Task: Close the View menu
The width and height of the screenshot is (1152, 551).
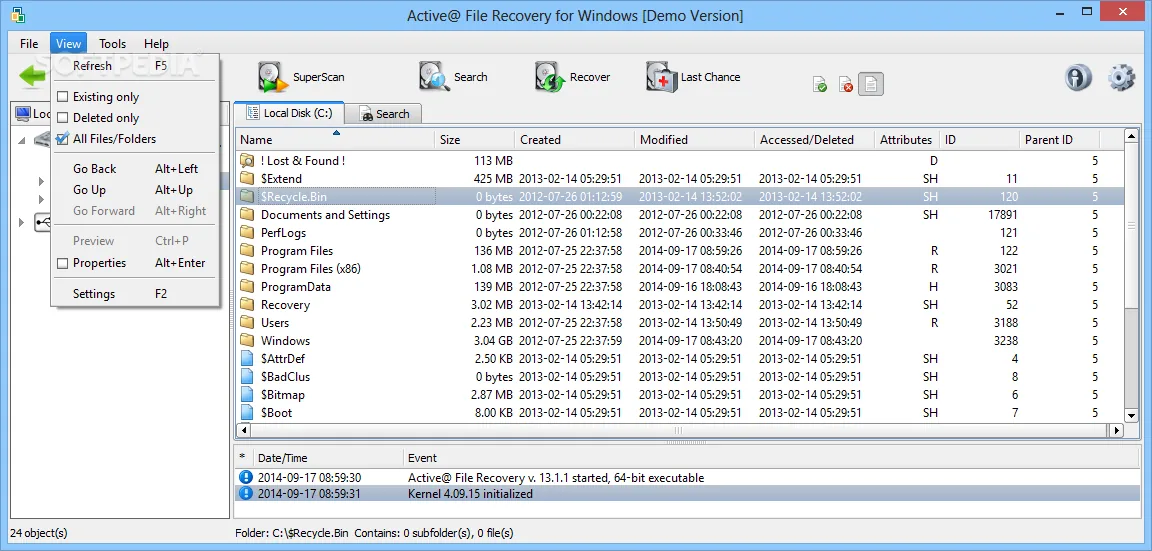Action: pyautogui.click(x=68, y=43)
